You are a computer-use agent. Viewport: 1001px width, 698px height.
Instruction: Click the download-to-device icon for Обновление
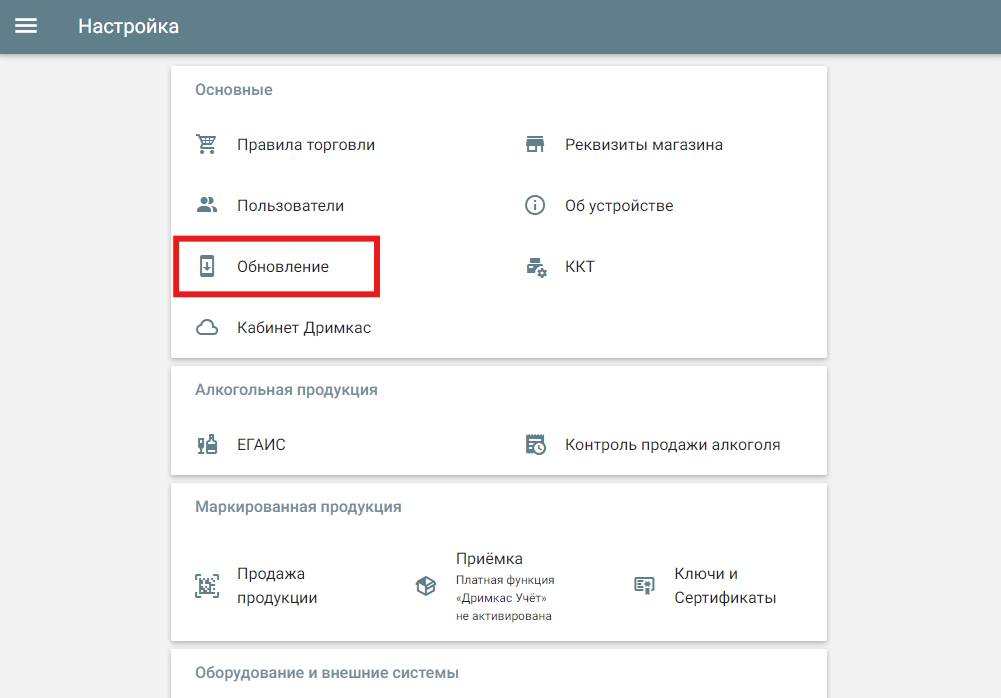pos(207,266)
